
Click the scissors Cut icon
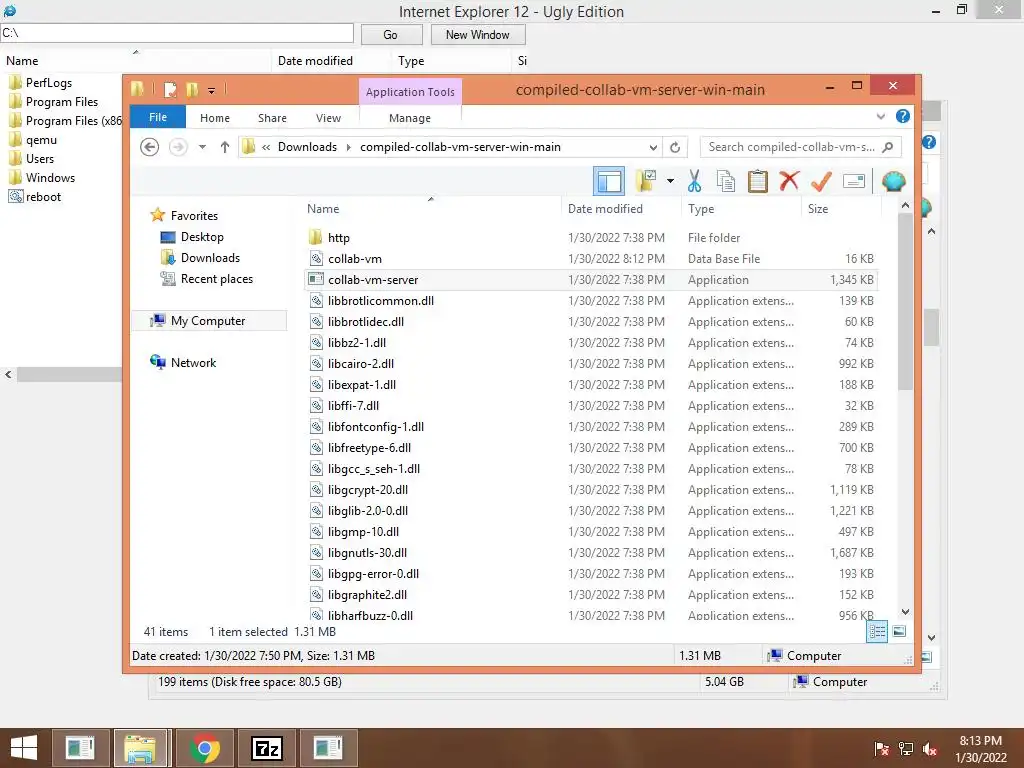694,181
